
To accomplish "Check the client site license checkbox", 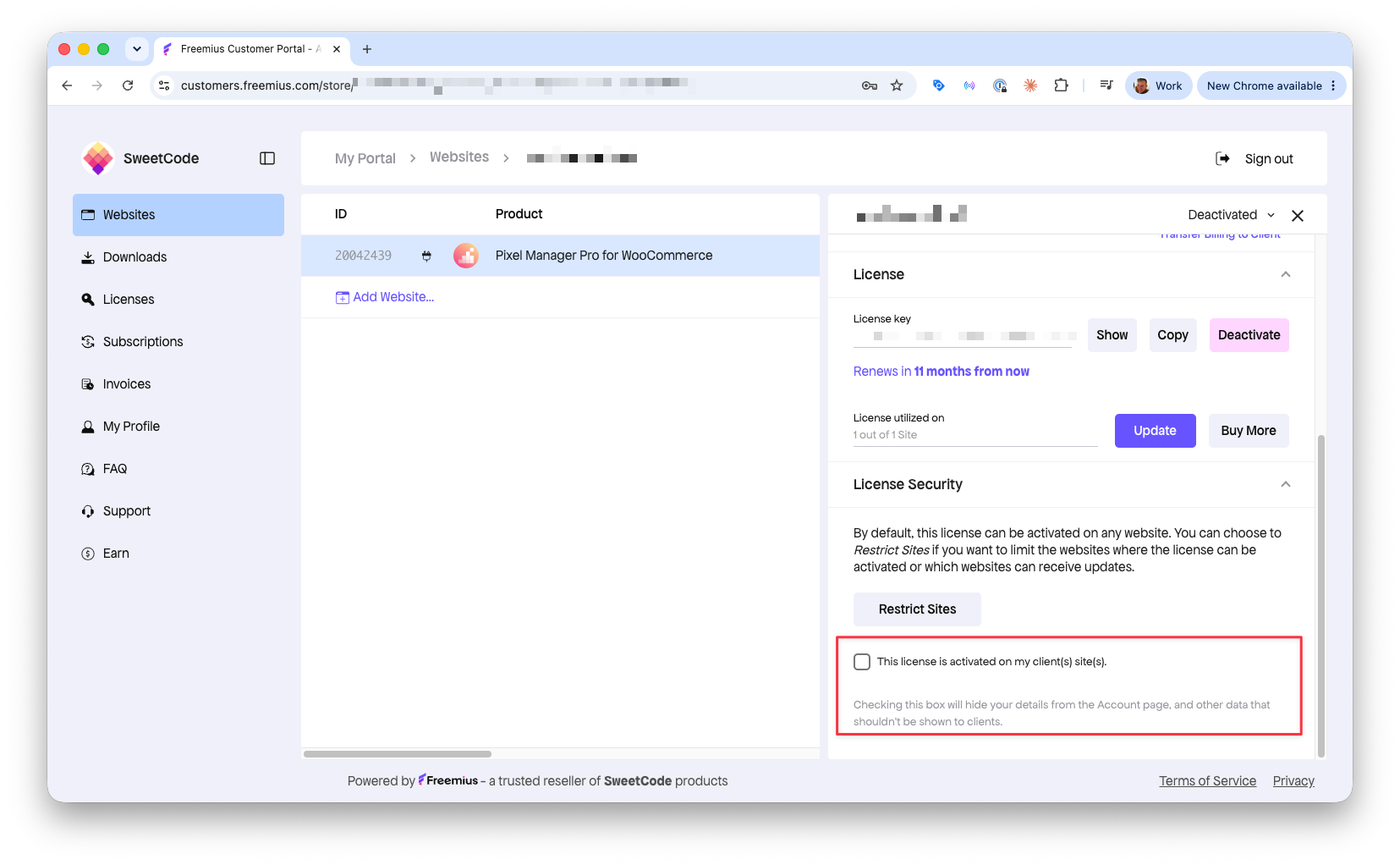I will pos(862,662).
